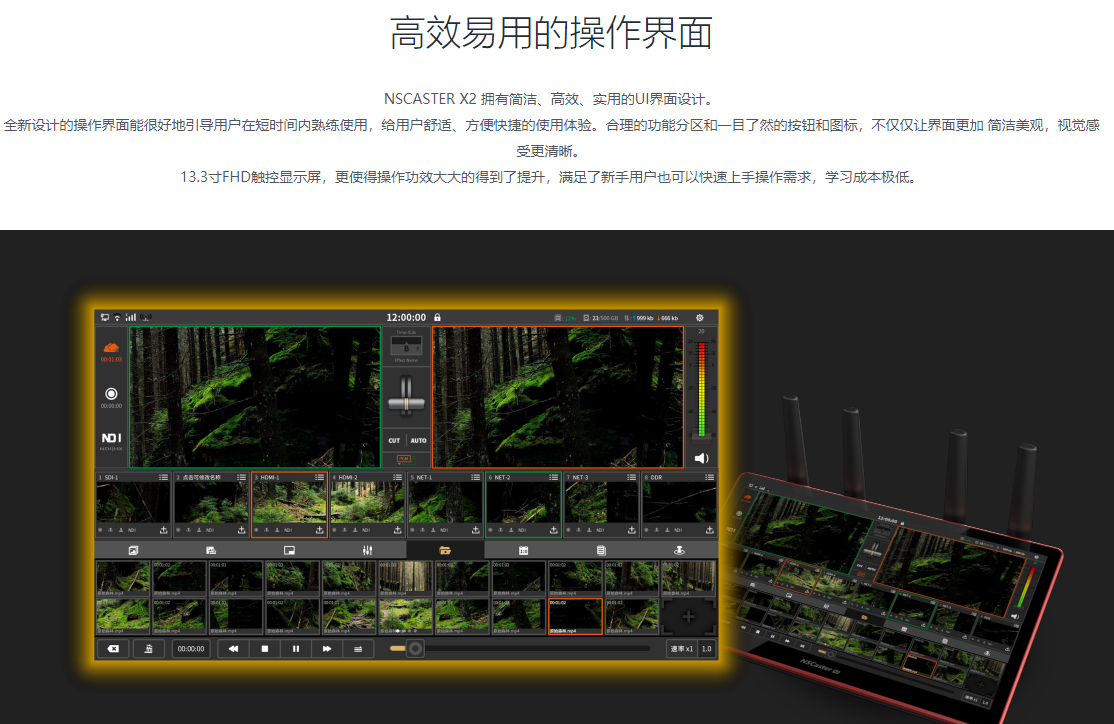Click the backspace delete button in playback bar
Image resolution: width=1114 pixels, height=724 pixels.
[x=113, y=649]
